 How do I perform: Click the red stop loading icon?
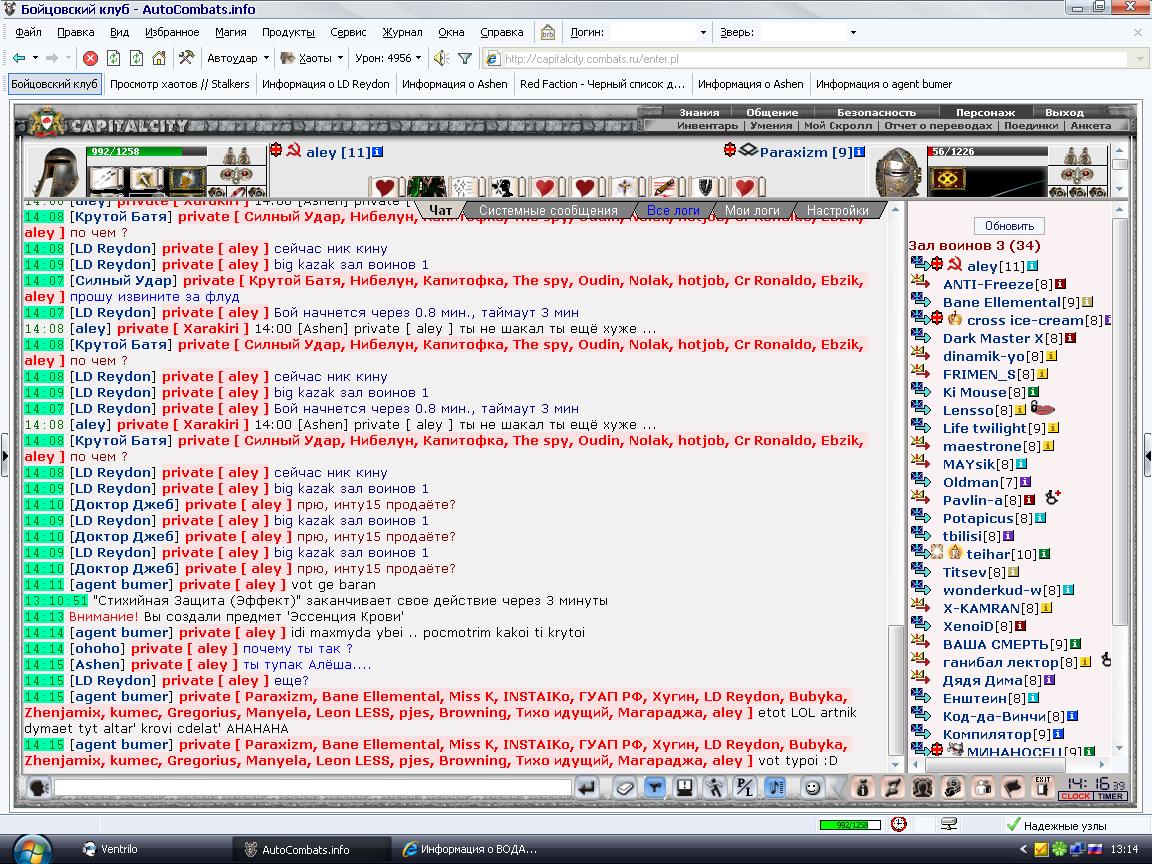(x=90, y=58)
